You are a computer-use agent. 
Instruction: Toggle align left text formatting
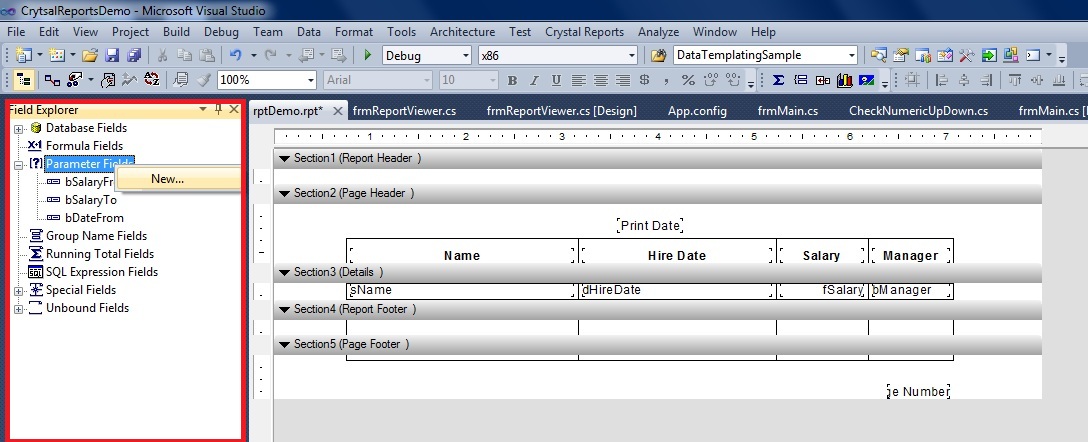tap(579, 80)
